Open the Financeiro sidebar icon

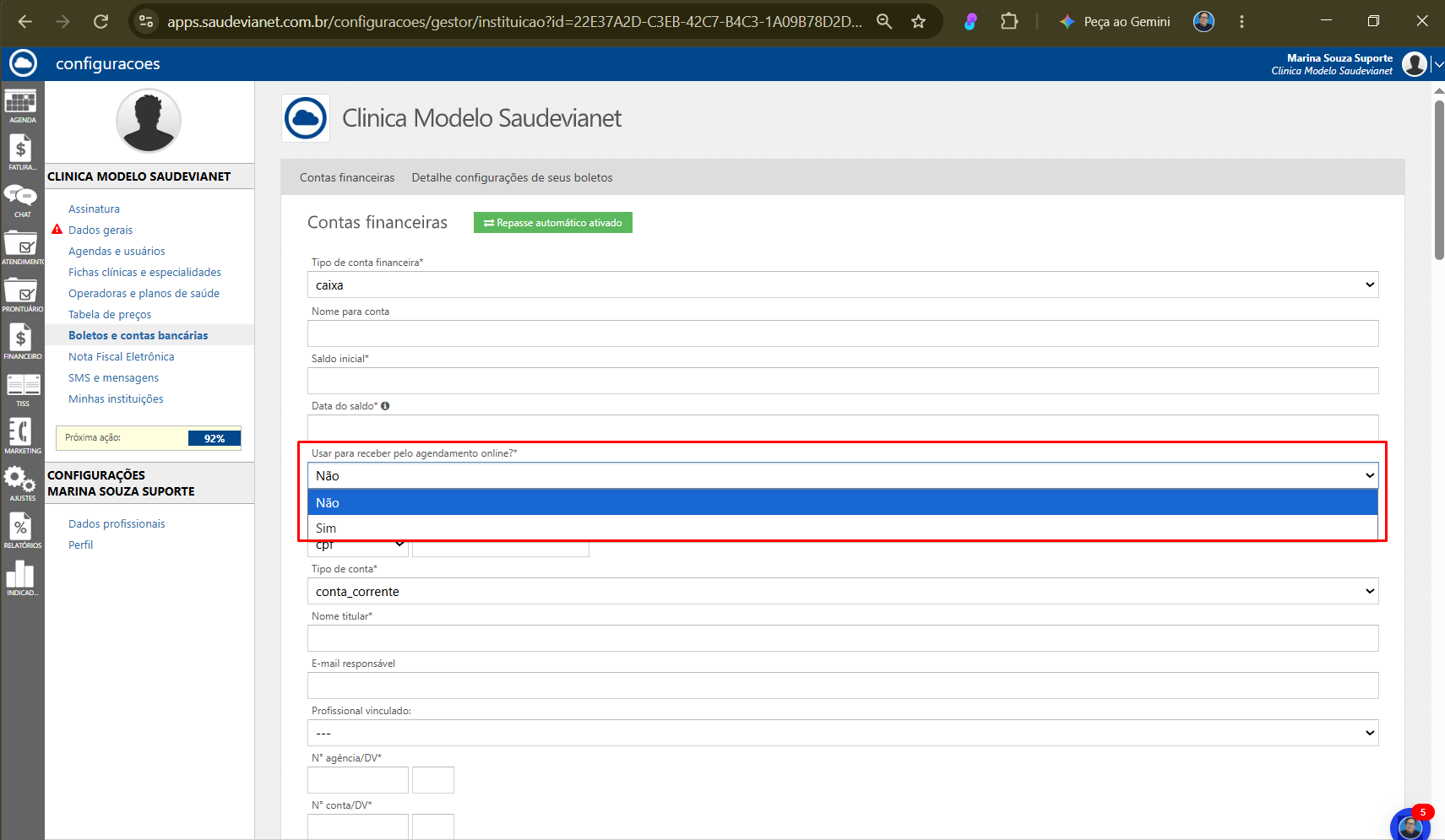(x=21, y=342)
